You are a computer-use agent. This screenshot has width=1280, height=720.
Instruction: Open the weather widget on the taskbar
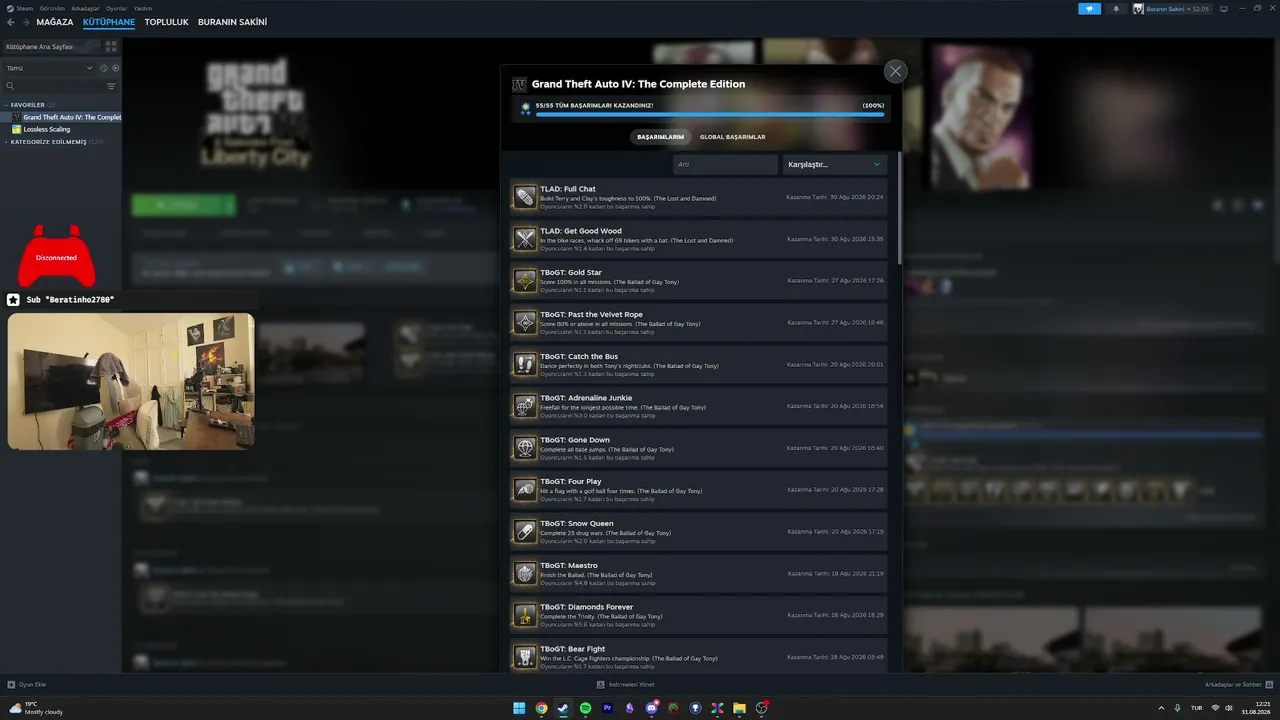[37, 708]
